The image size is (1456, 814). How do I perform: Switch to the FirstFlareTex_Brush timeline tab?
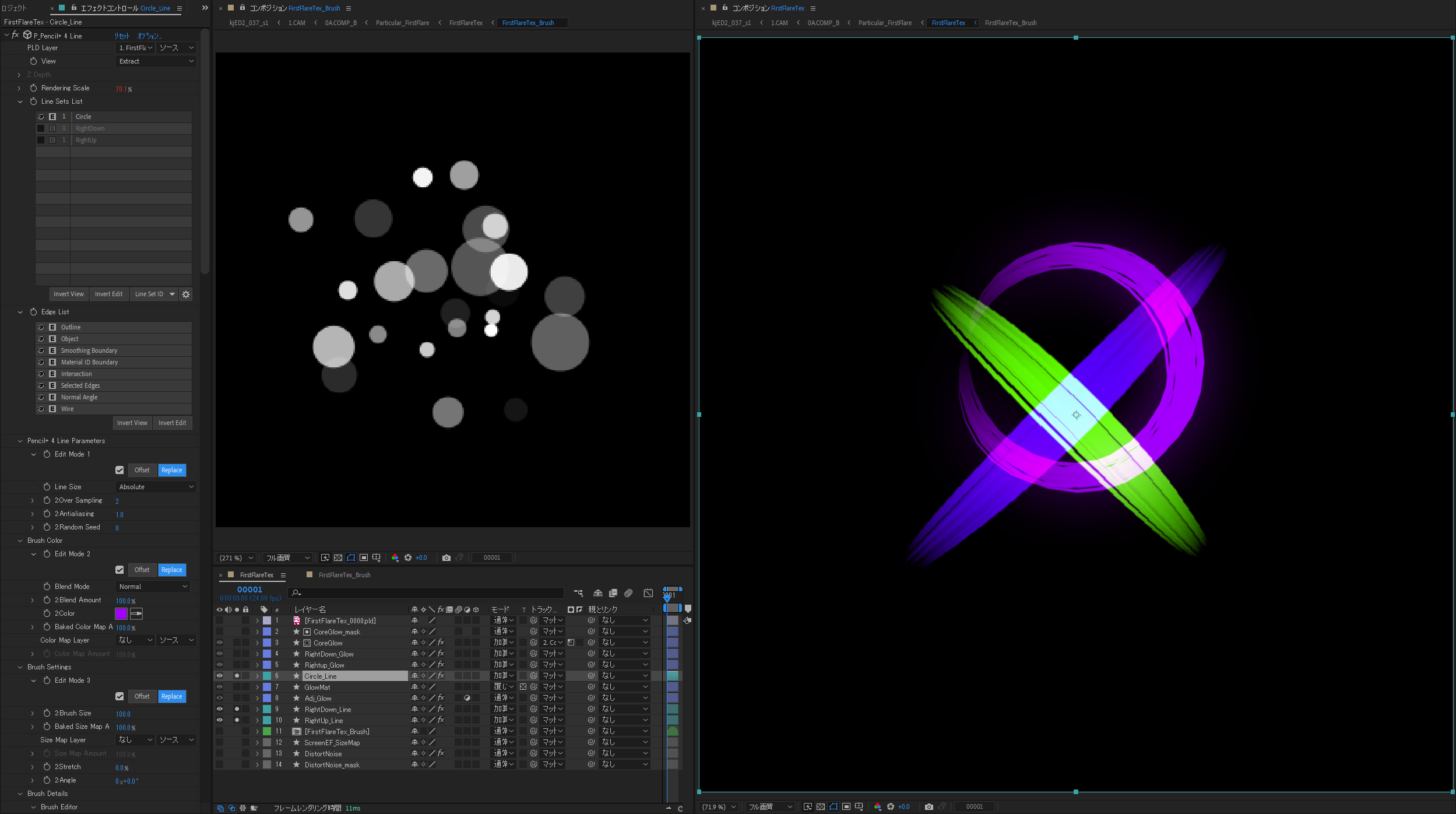(344, 575)
